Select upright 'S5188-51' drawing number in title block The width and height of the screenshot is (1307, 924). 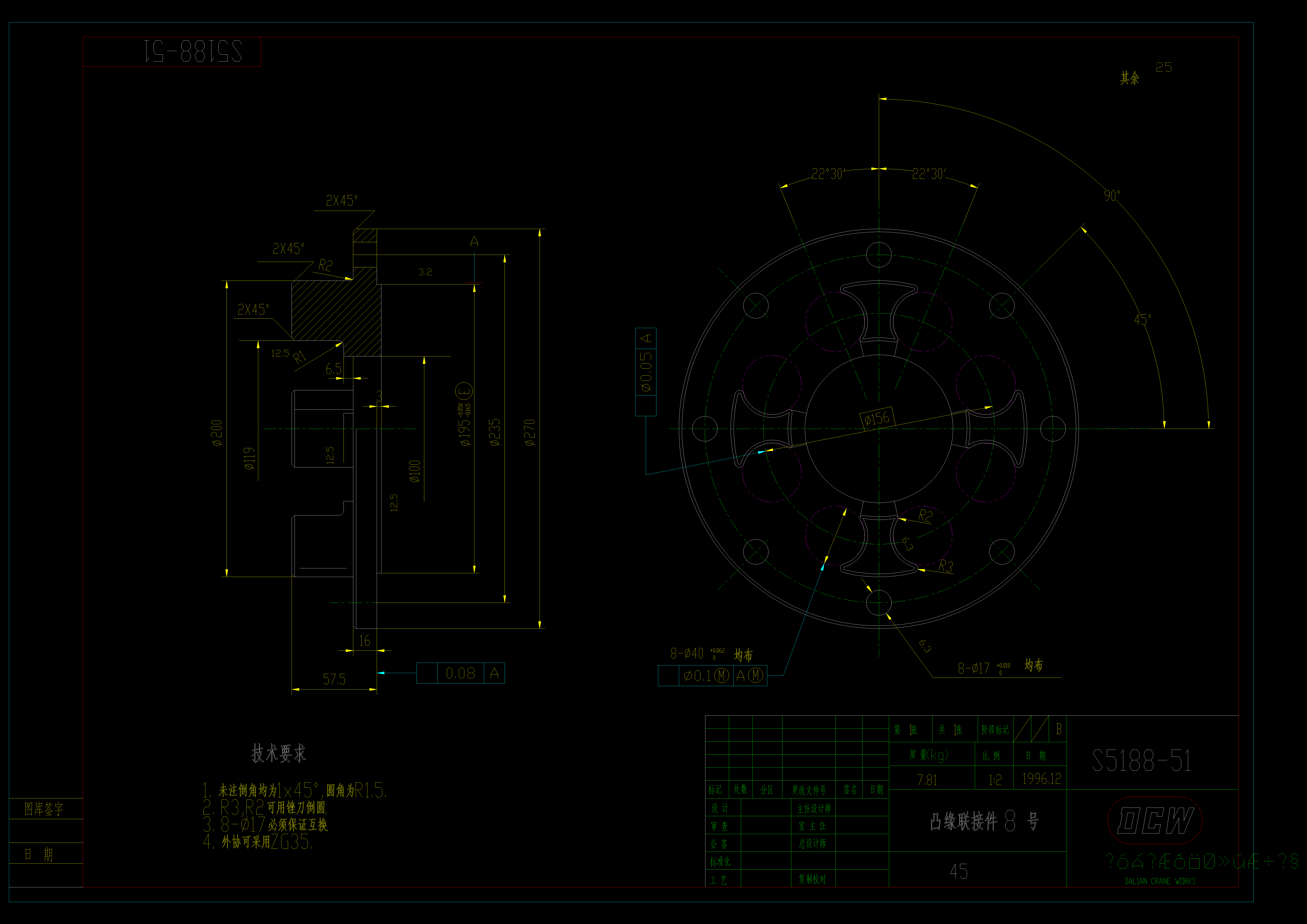tap(1142, 761)
